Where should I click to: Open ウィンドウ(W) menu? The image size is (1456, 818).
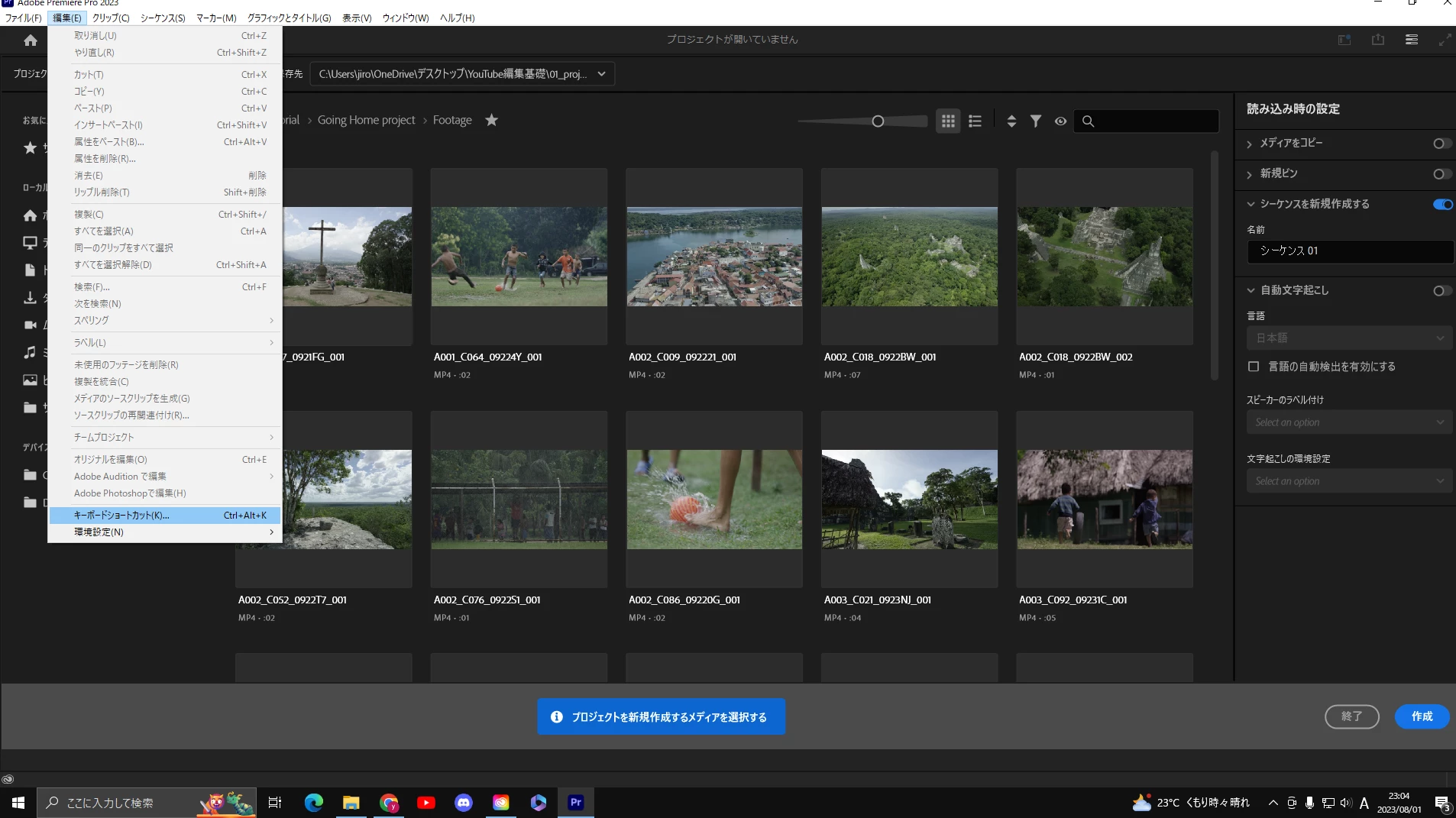tap(406, 18)
